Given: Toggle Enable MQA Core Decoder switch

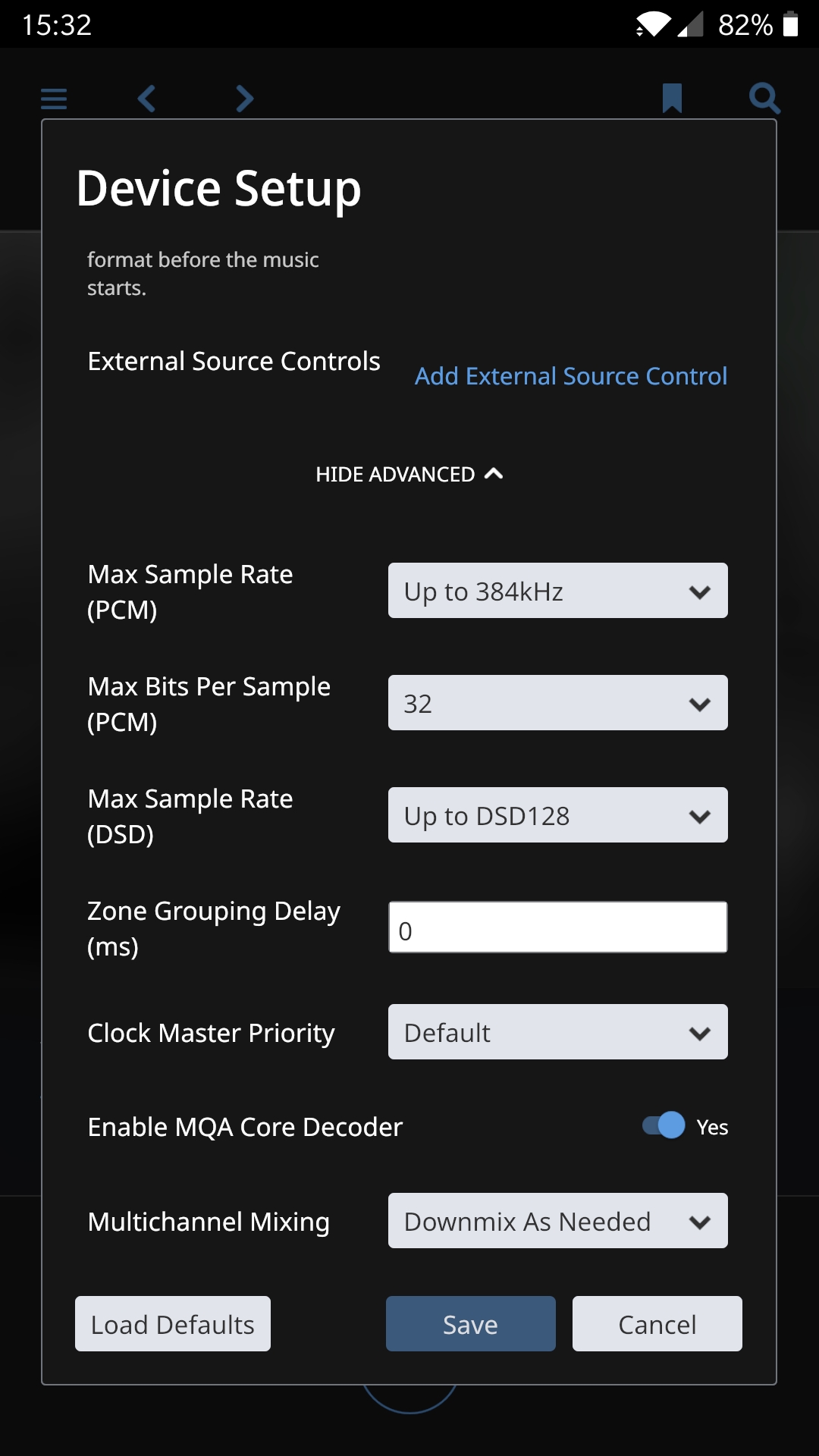Looking at the screenshot, I should (664, 1125).
